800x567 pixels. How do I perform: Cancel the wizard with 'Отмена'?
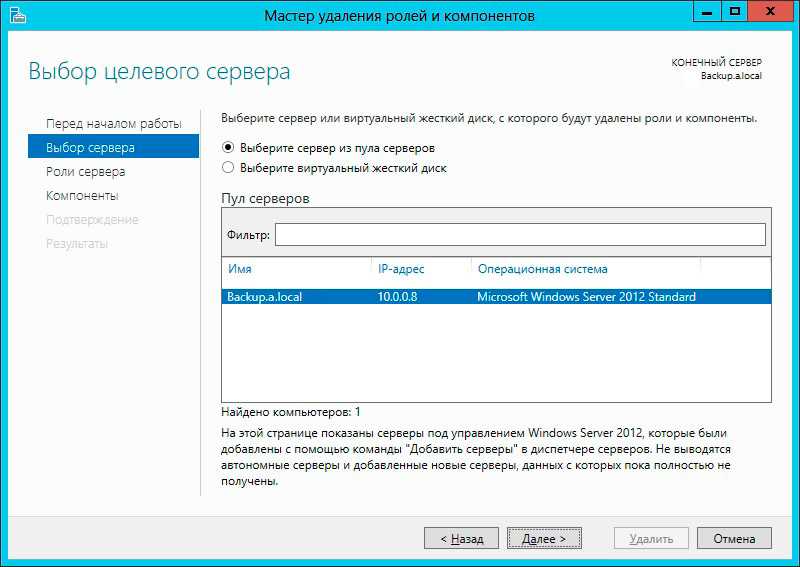[x=734, y=538]
